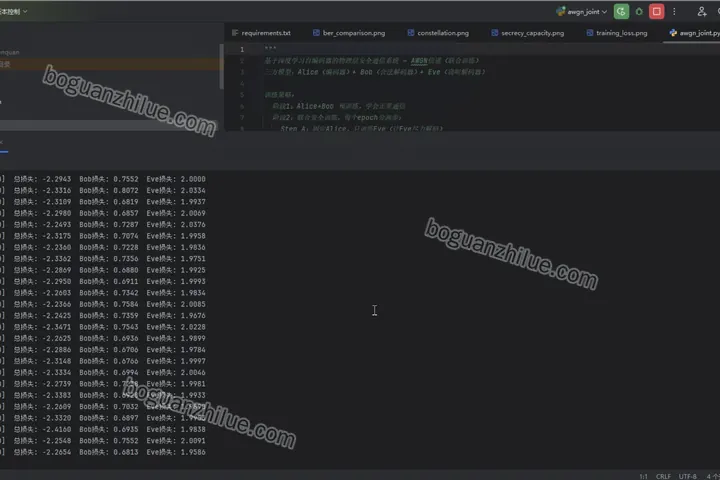
Task: Click total loss value -2.2943 in console
Action: click(x=56, y=179)
